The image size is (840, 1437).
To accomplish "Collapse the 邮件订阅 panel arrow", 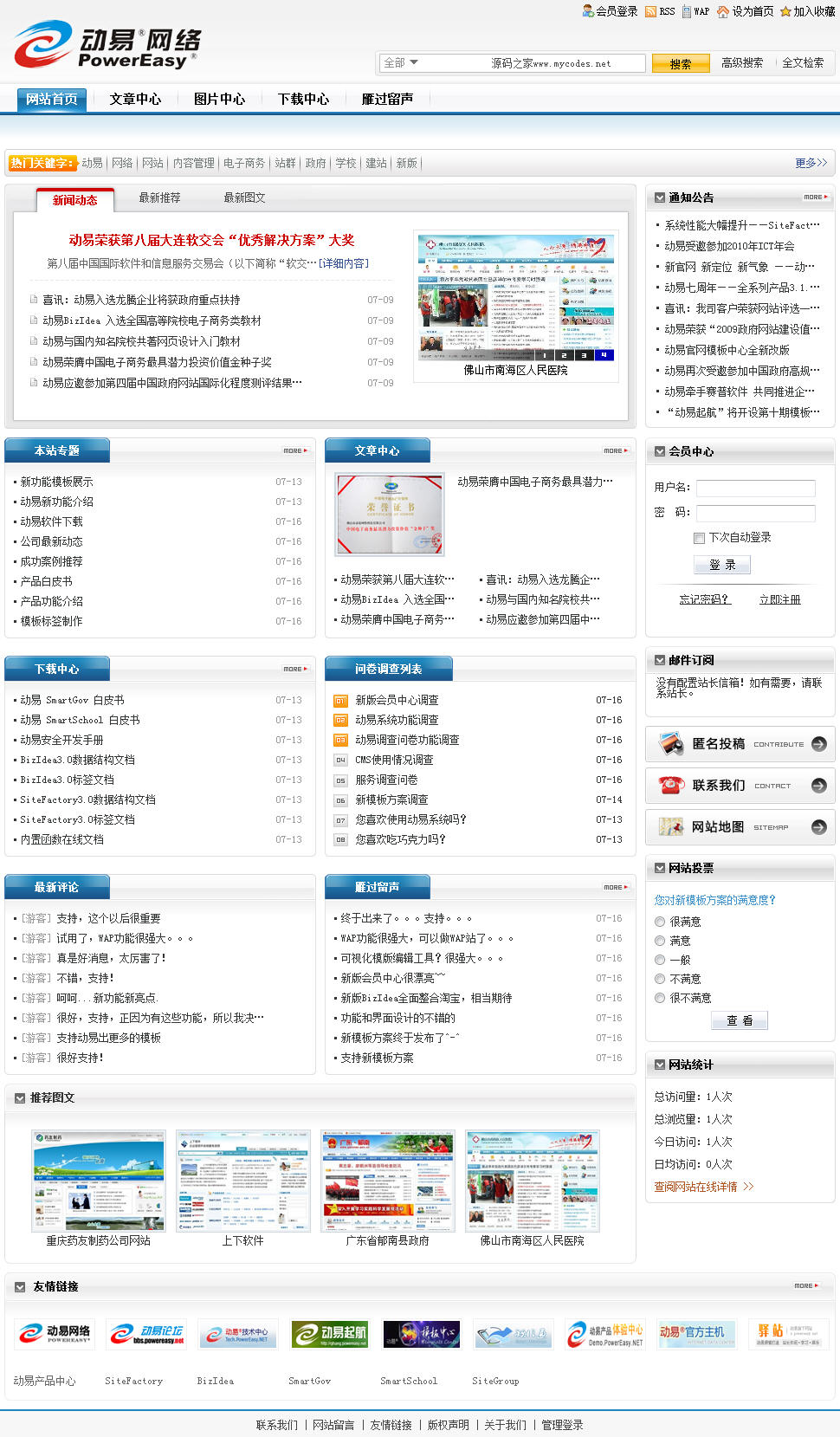I will point(660,660).
